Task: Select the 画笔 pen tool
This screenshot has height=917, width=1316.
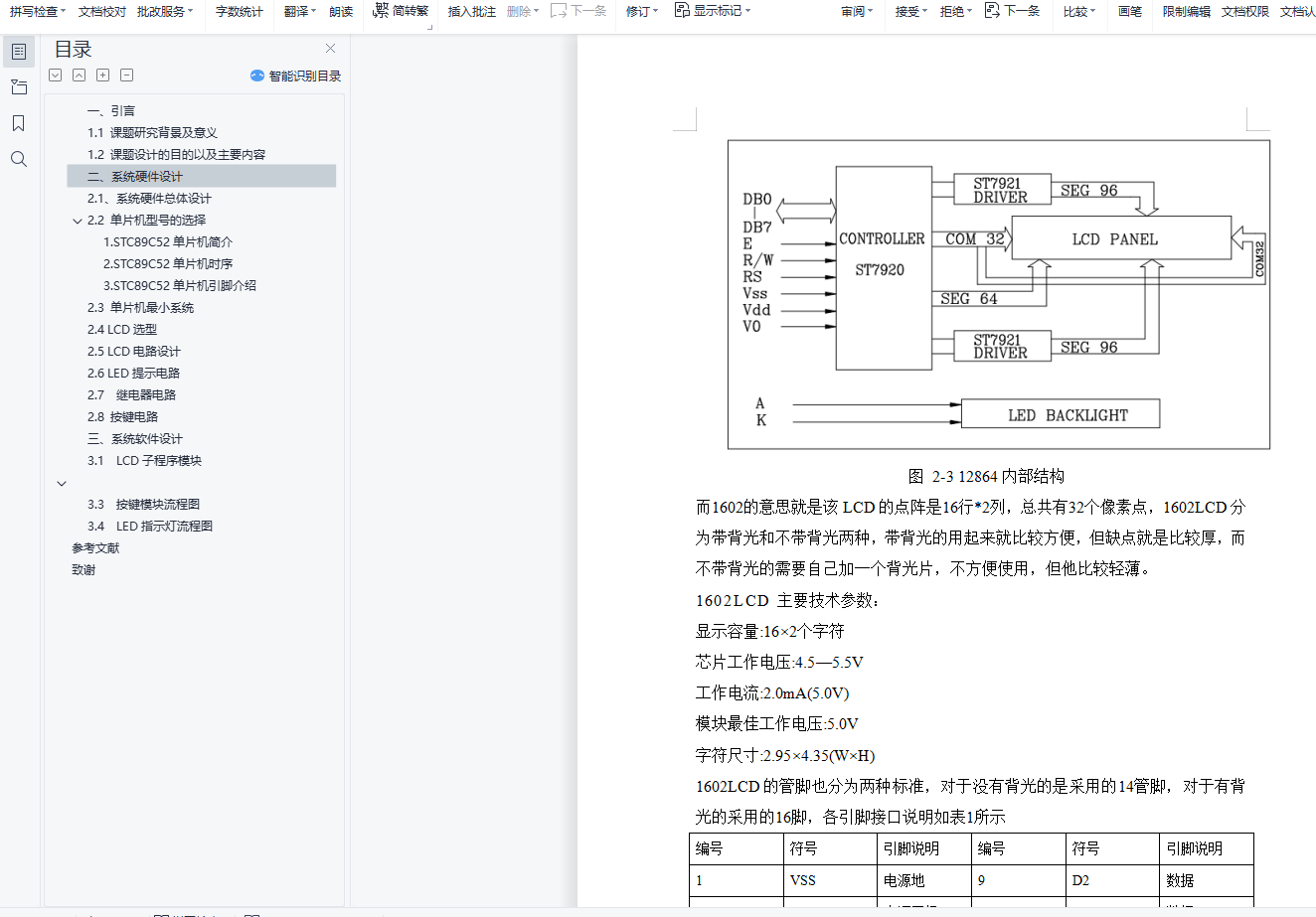Action: (x=1130, y=12)
